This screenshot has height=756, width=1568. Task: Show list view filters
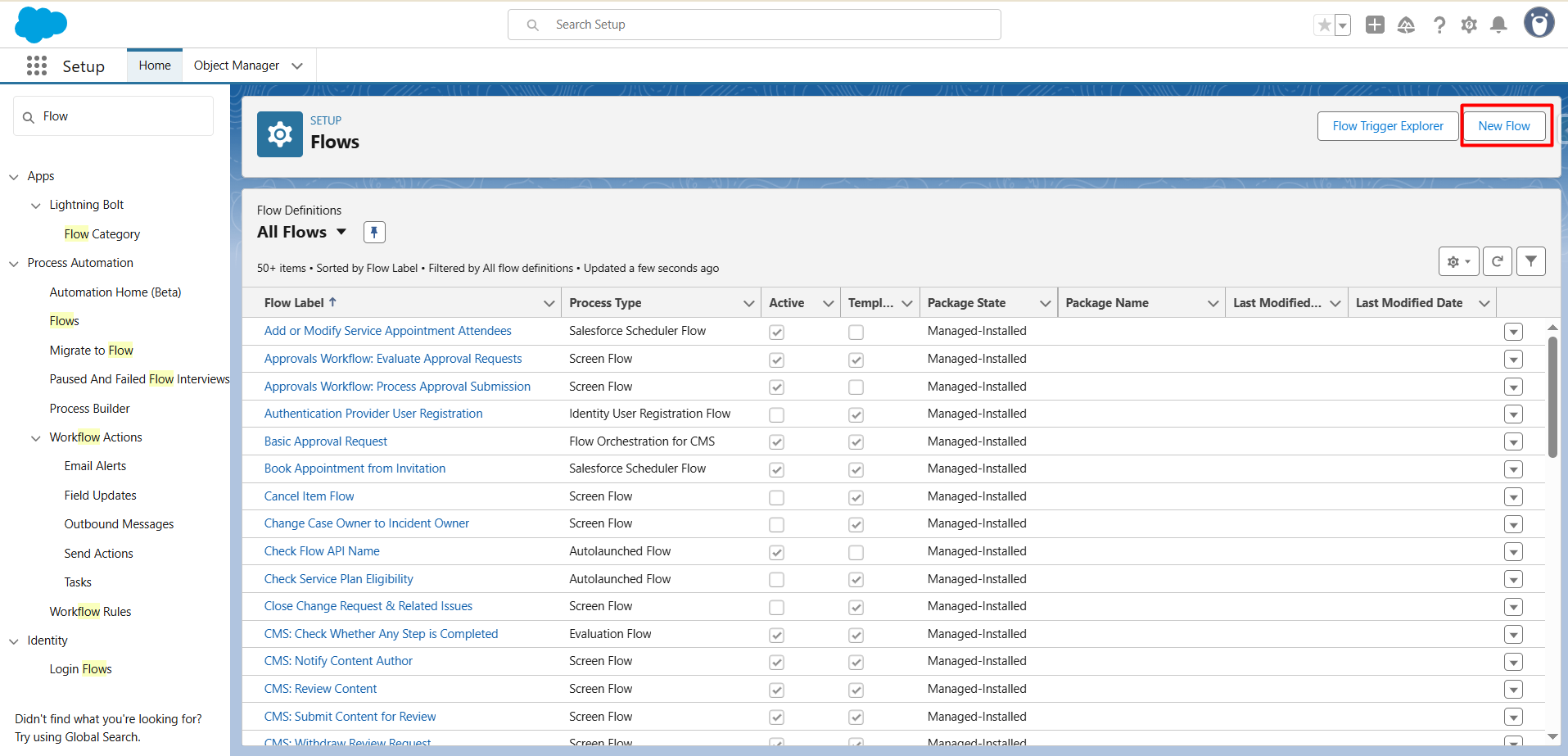tap(1530, 261)
